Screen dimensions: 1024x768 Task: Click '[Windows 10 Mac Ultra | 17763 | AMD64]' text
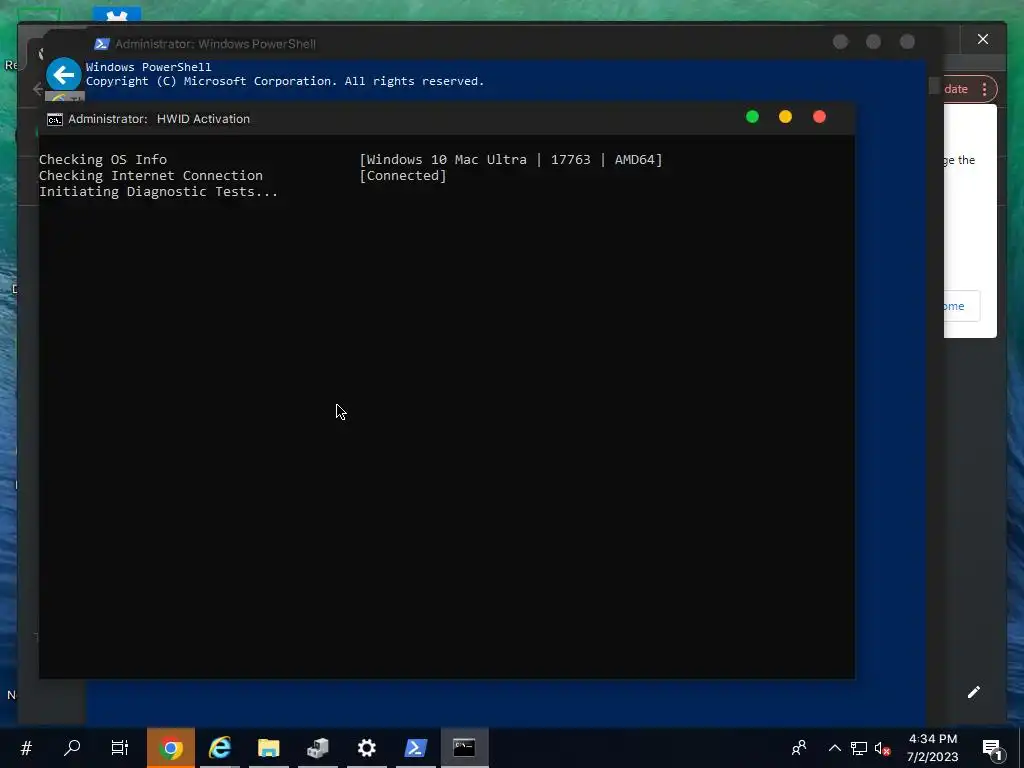coord(511,159)
